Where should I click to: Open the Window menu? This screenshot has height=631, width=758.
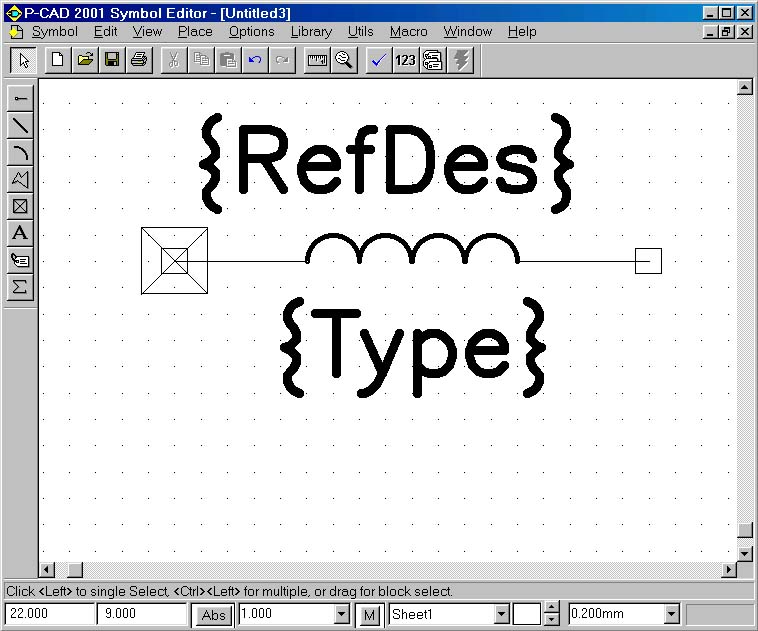coord(467,32)
